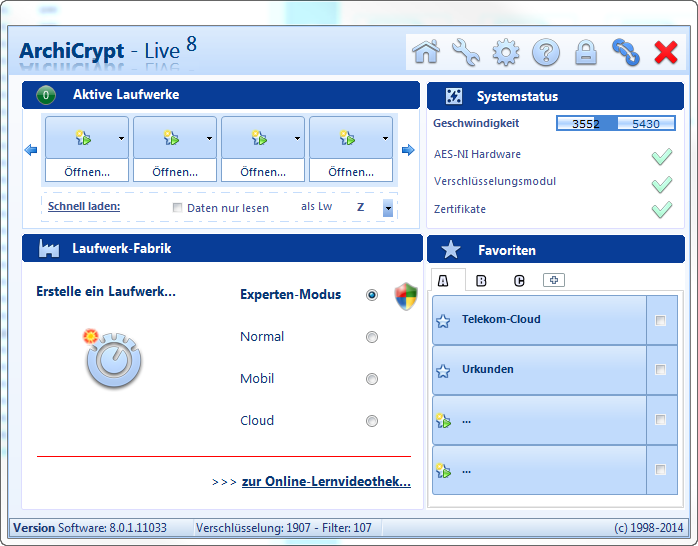This screenshot has height=546, width=698.
Task: Click the green active drives counter badge
Action: click(x=46, y=95)
